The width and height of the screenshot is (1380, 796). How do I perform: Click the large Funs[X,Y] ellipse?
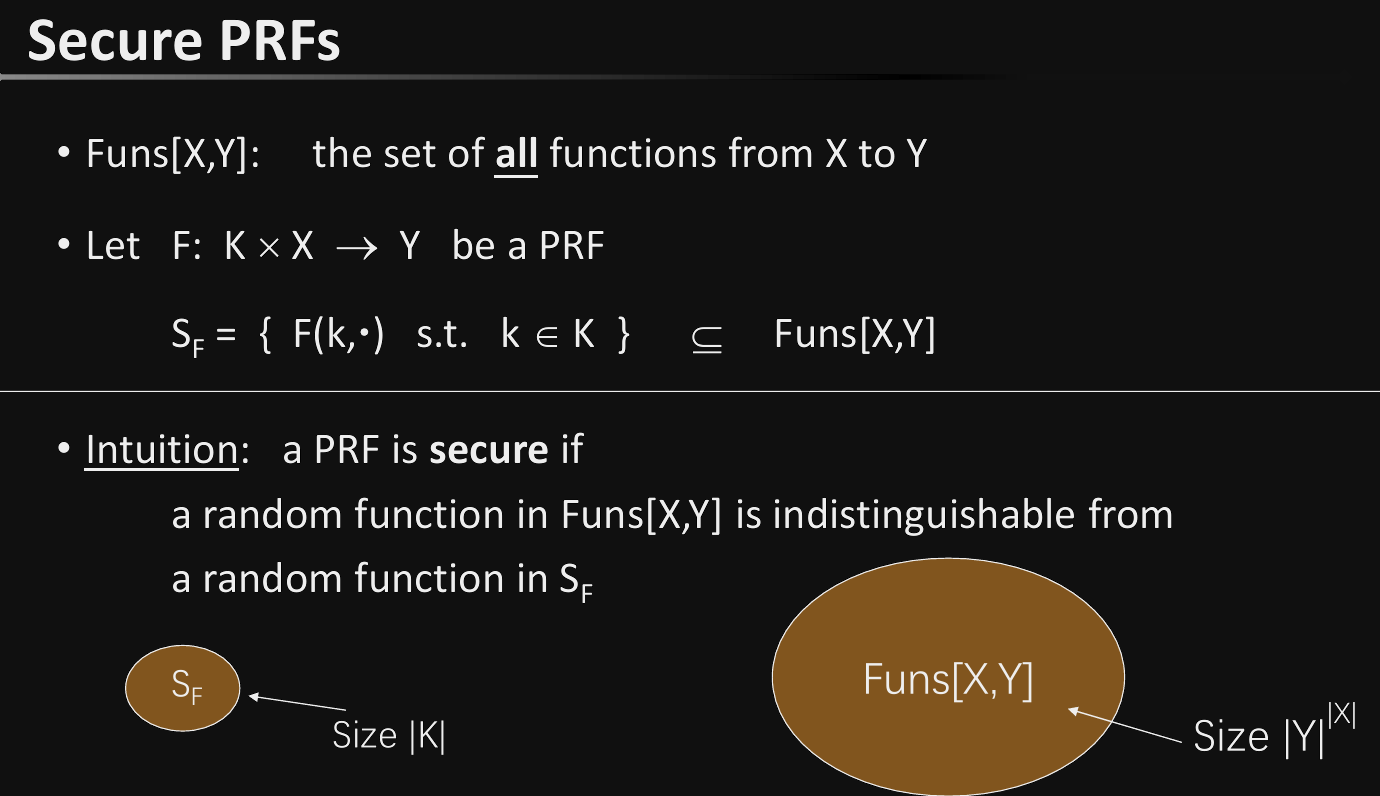[948, 675]
